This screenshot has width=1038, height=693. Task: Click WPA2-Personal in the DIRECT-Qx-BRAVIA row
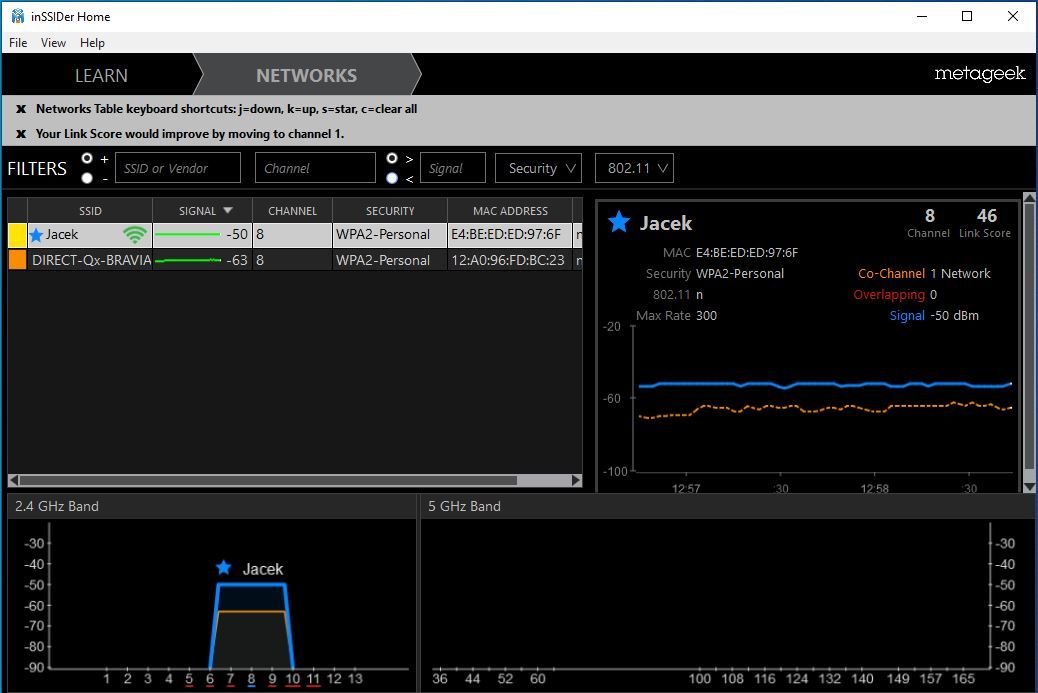(383, 260)
